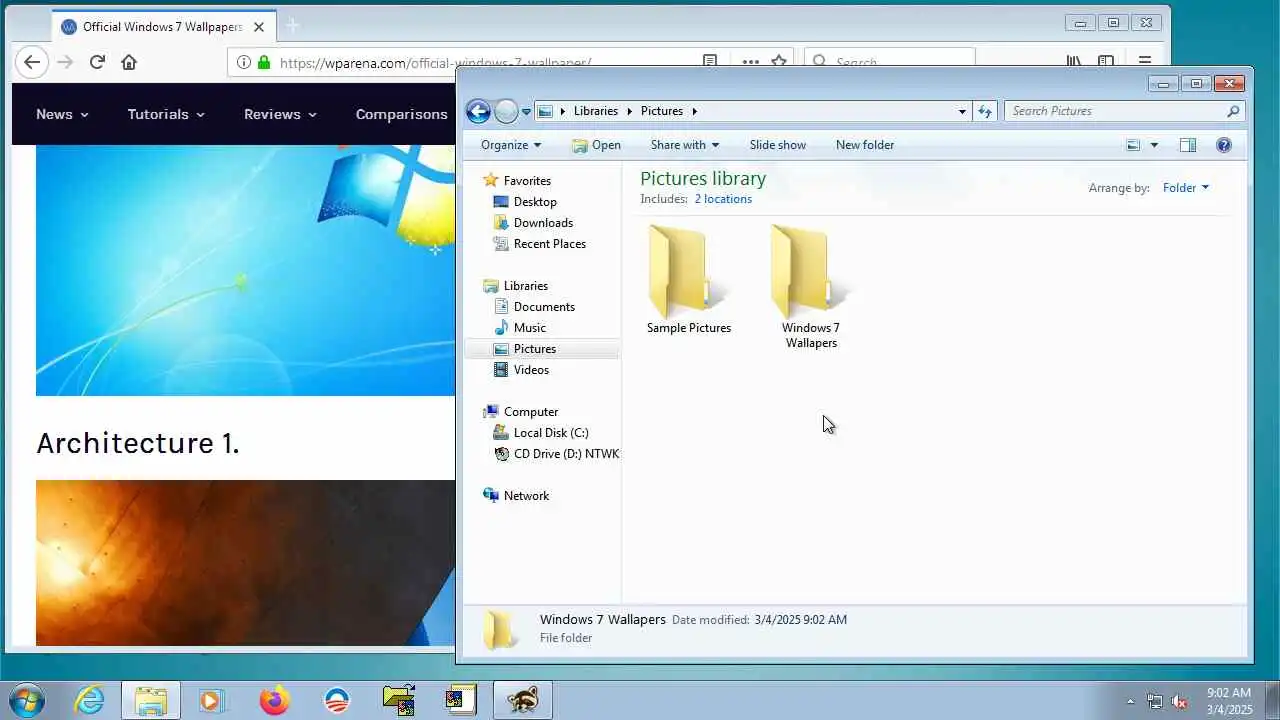The width and height of the screenshot is (1280, 720).
Task: Expand the Share with menu
Action: pos(684,145)
